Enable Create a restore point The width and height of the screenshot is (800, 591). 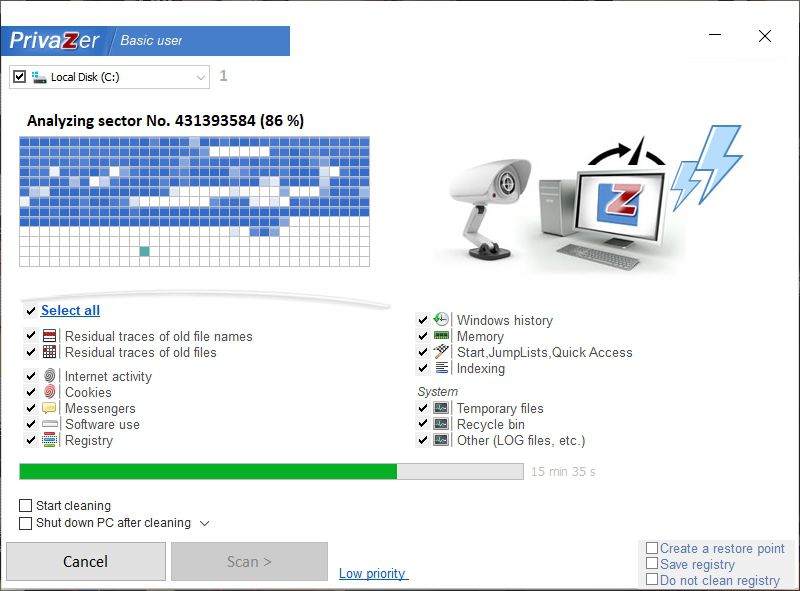click(652, 548)
